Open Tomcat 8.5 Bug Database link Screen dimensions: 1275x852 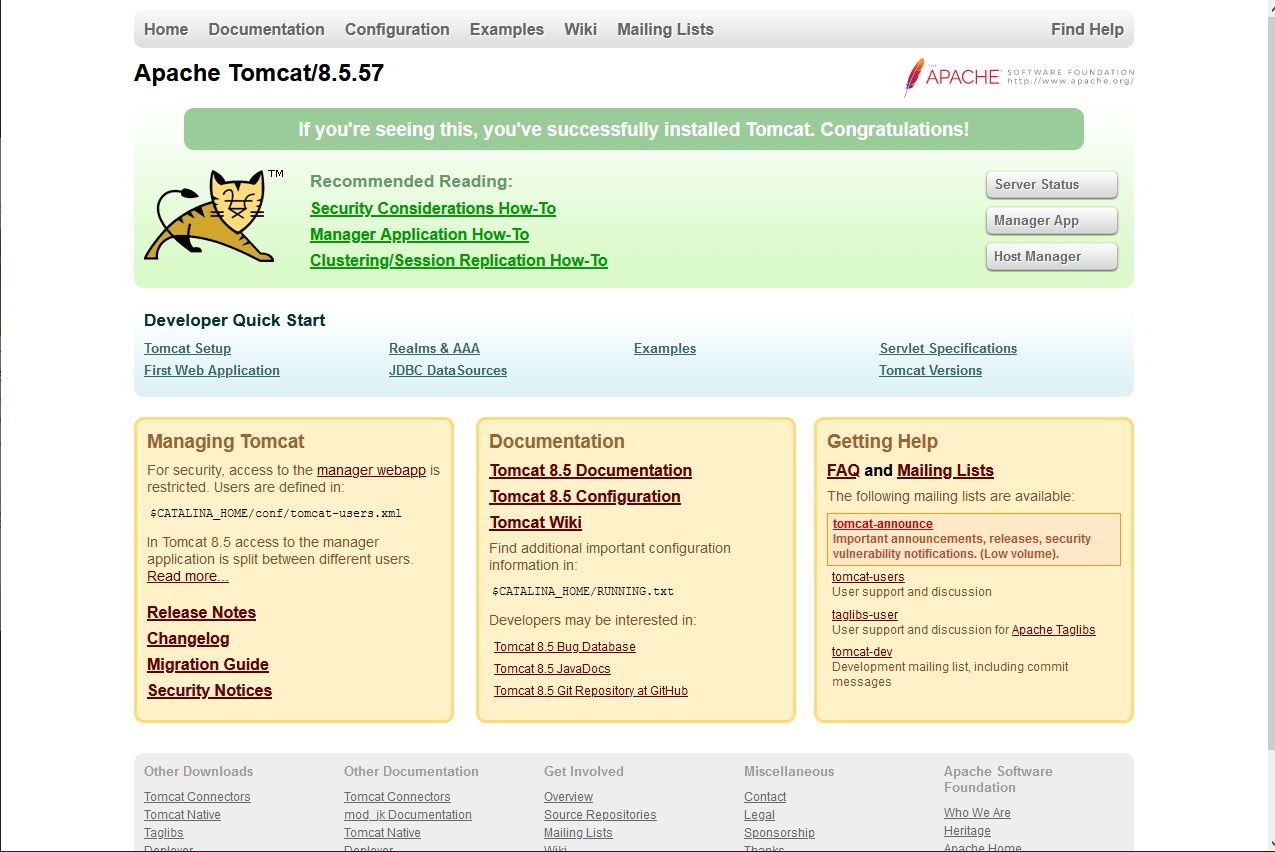point(565,647)
